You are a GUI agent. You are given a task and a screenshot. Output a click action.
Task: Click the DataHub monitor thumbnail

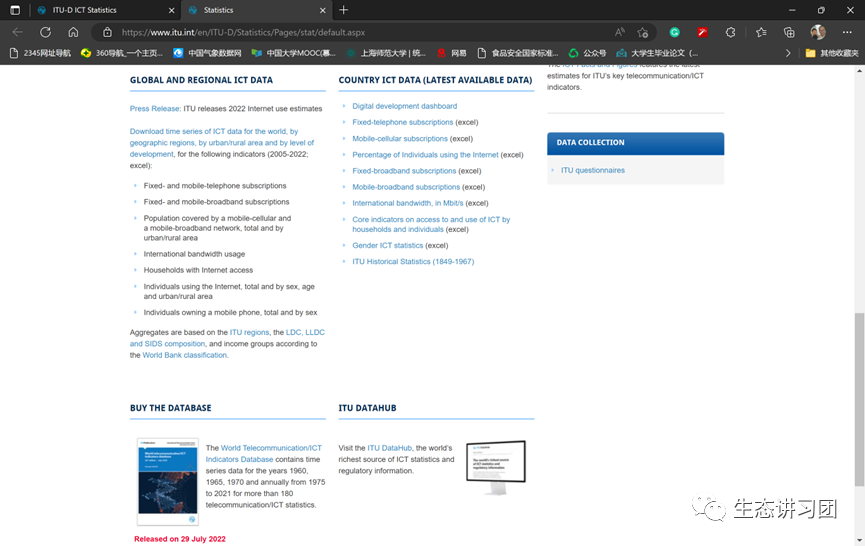coord(496,467)
